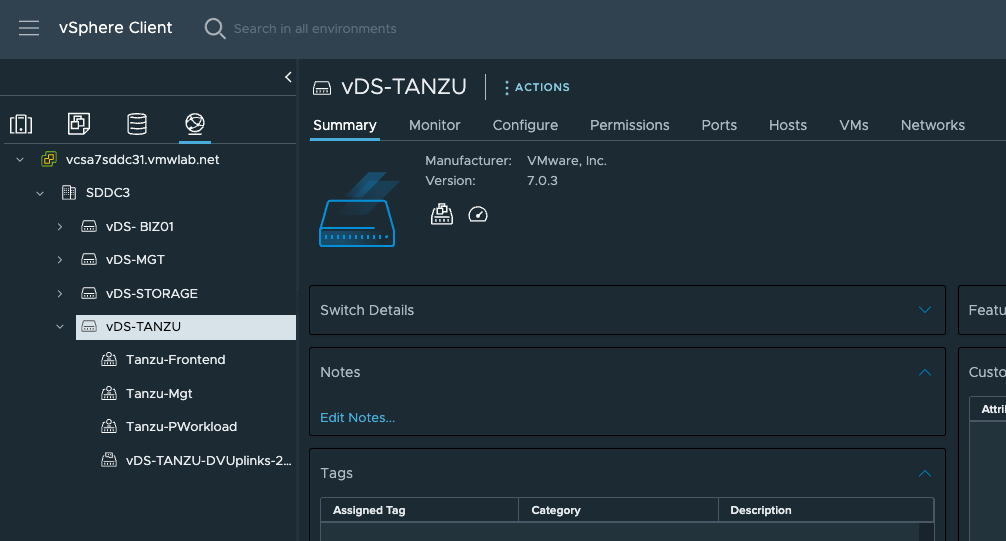Expand the vDS-STORAGE tree node
The height and width of the screenshot is (541, 1006).
(x=60, y=293)
